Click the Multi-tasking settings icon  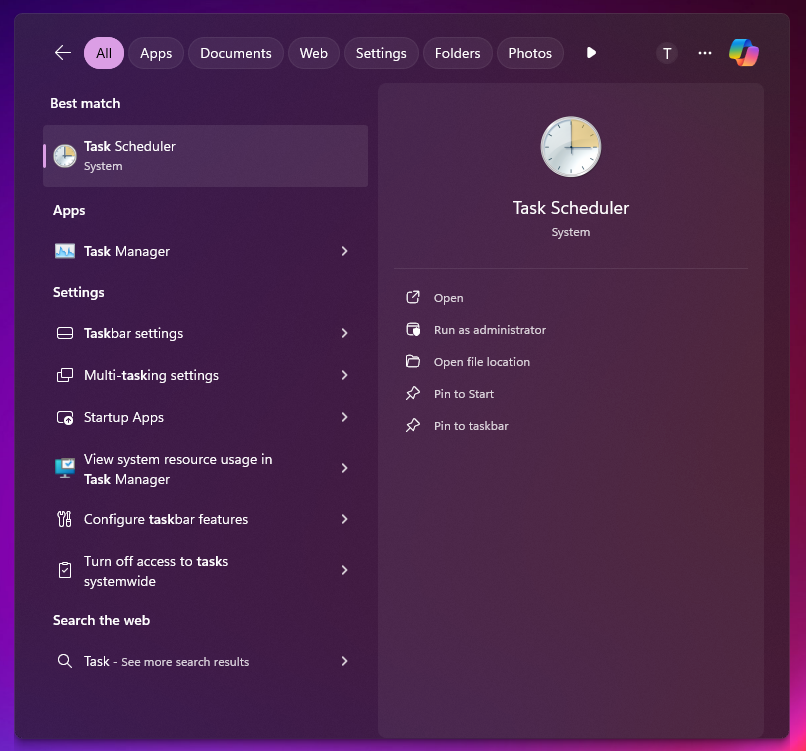click(x=65, y=375)
